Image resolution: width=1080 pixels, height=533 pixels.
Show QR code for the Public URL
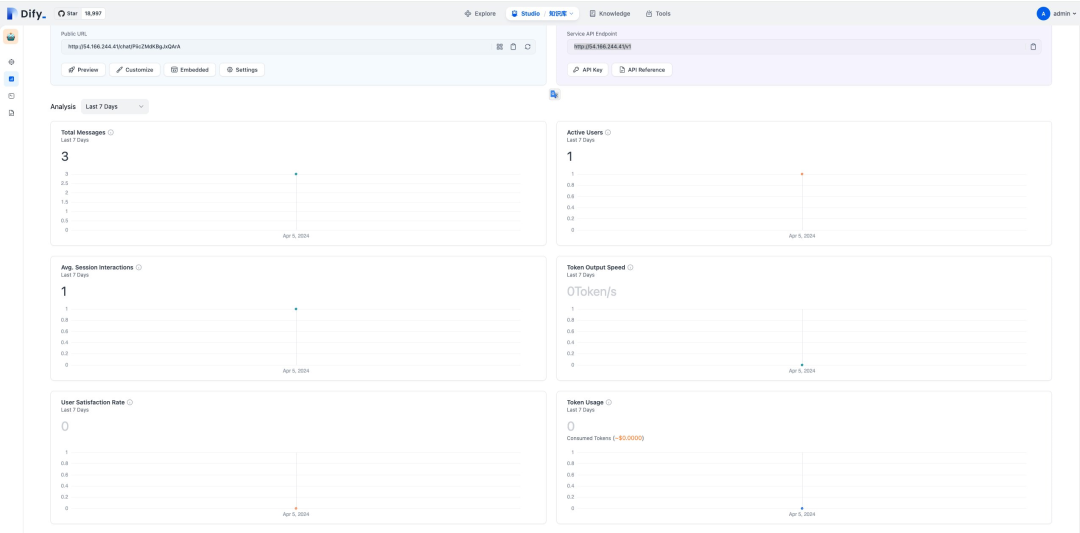point(500,47)
